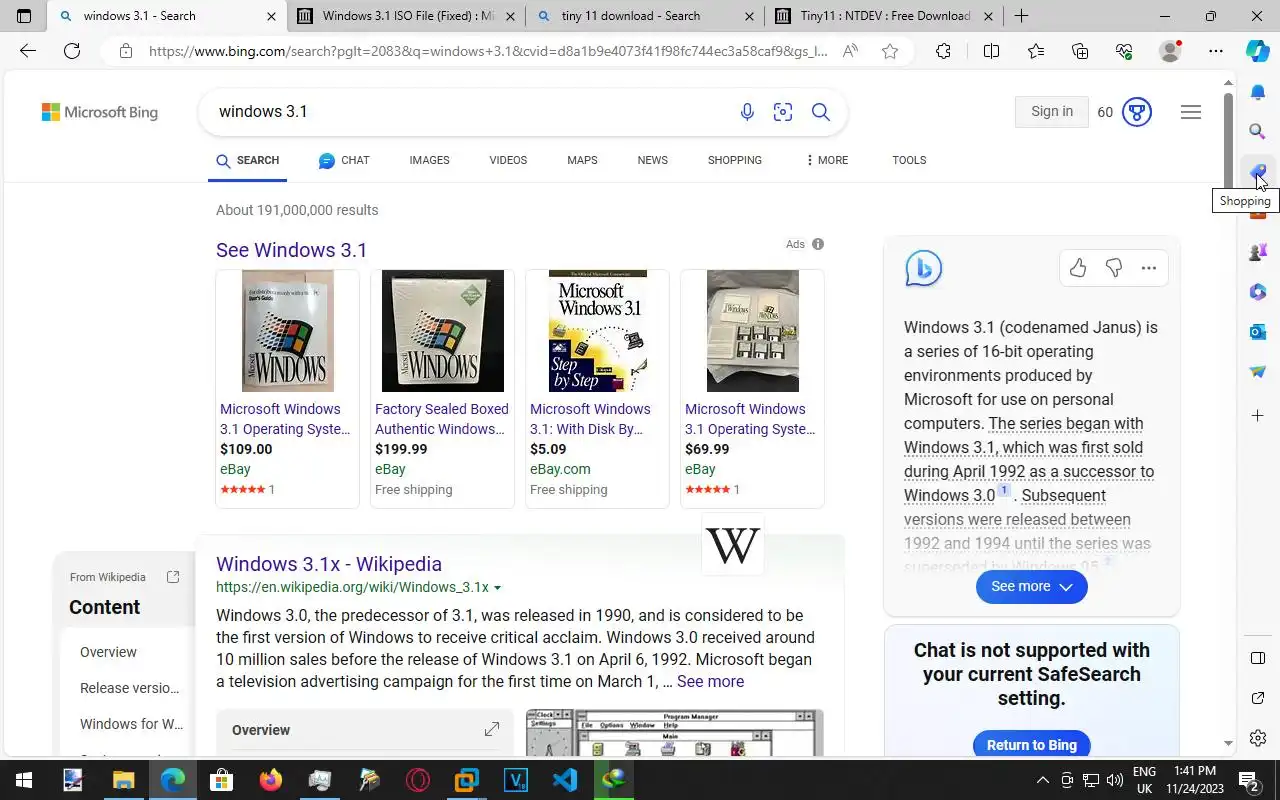Screen dimensions: 1280x800
Task: Open Collections icon in toolbar
Action: coord(1080,51)
